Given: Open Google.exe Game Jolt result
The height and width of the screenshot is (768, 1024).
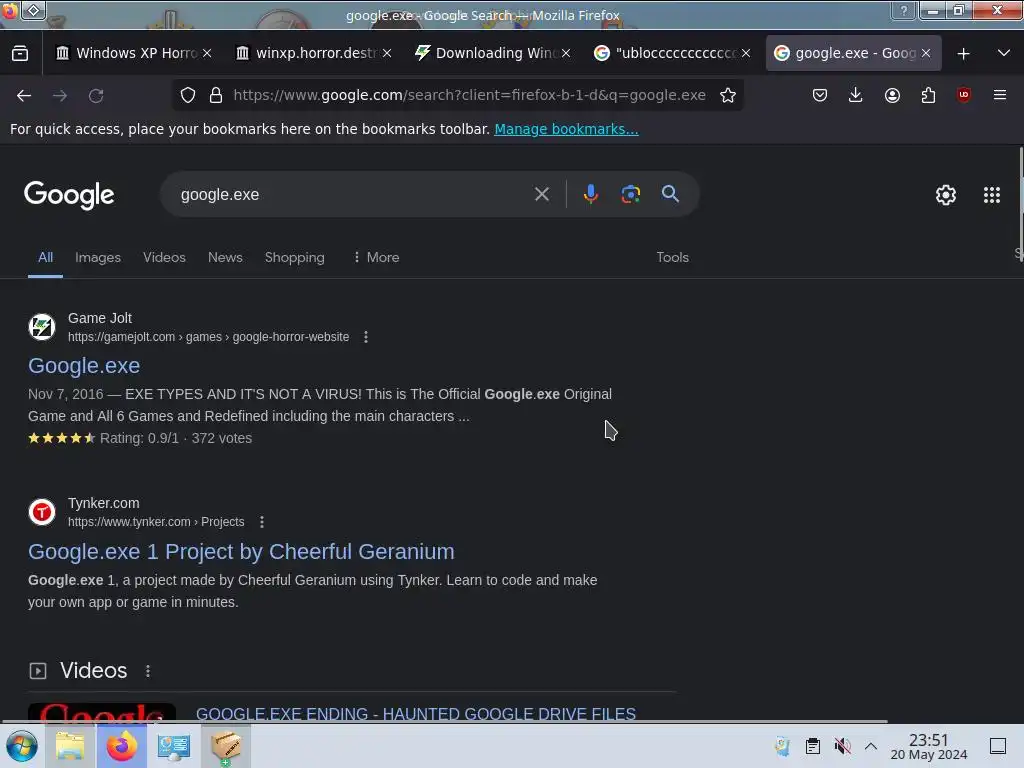Looking at the screenshot, I should pos(84,366).
